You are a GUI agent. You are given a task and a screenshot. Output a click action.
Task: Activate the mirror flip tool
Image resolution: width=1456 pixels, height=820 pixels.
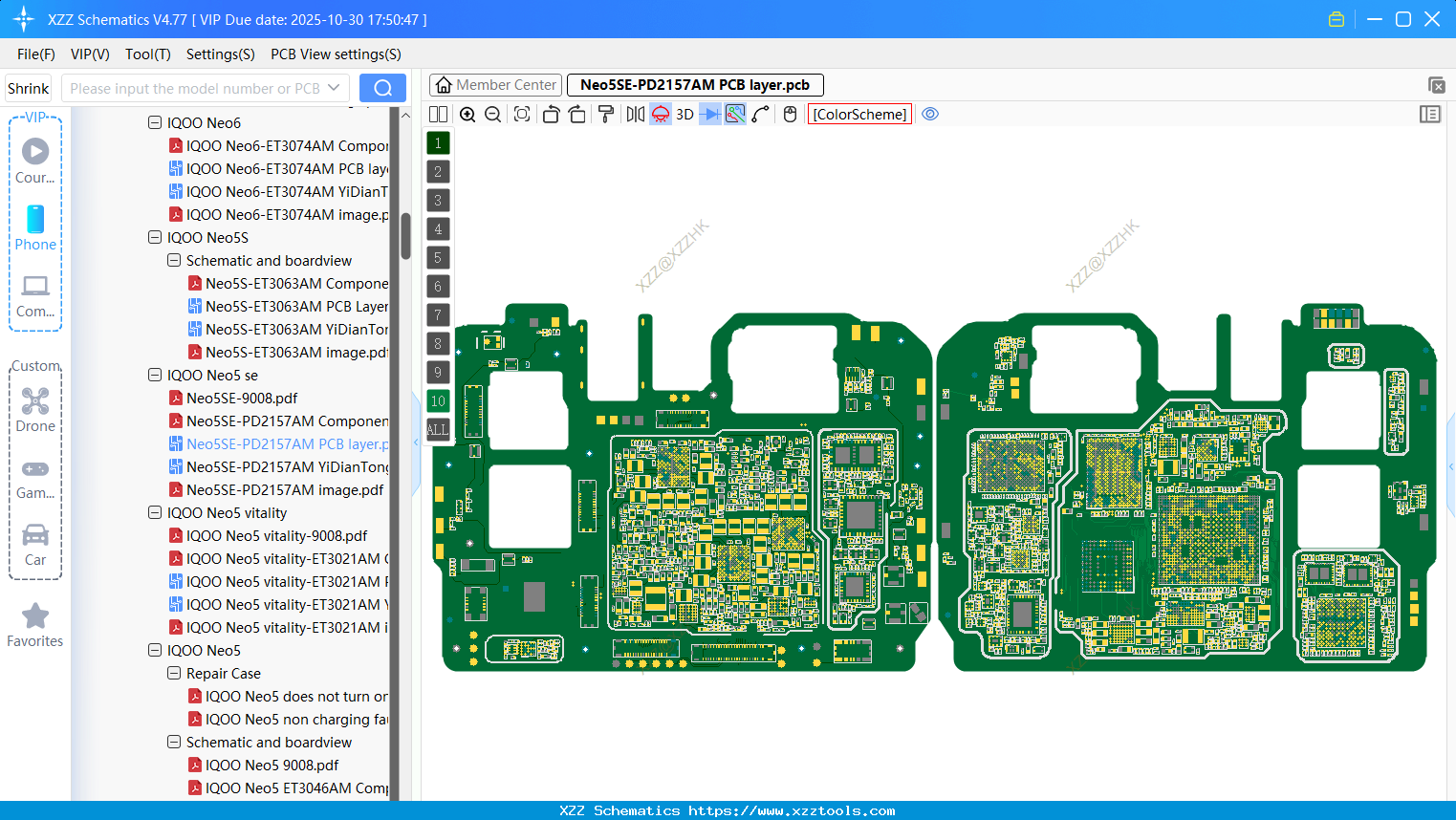coord(634,114)
